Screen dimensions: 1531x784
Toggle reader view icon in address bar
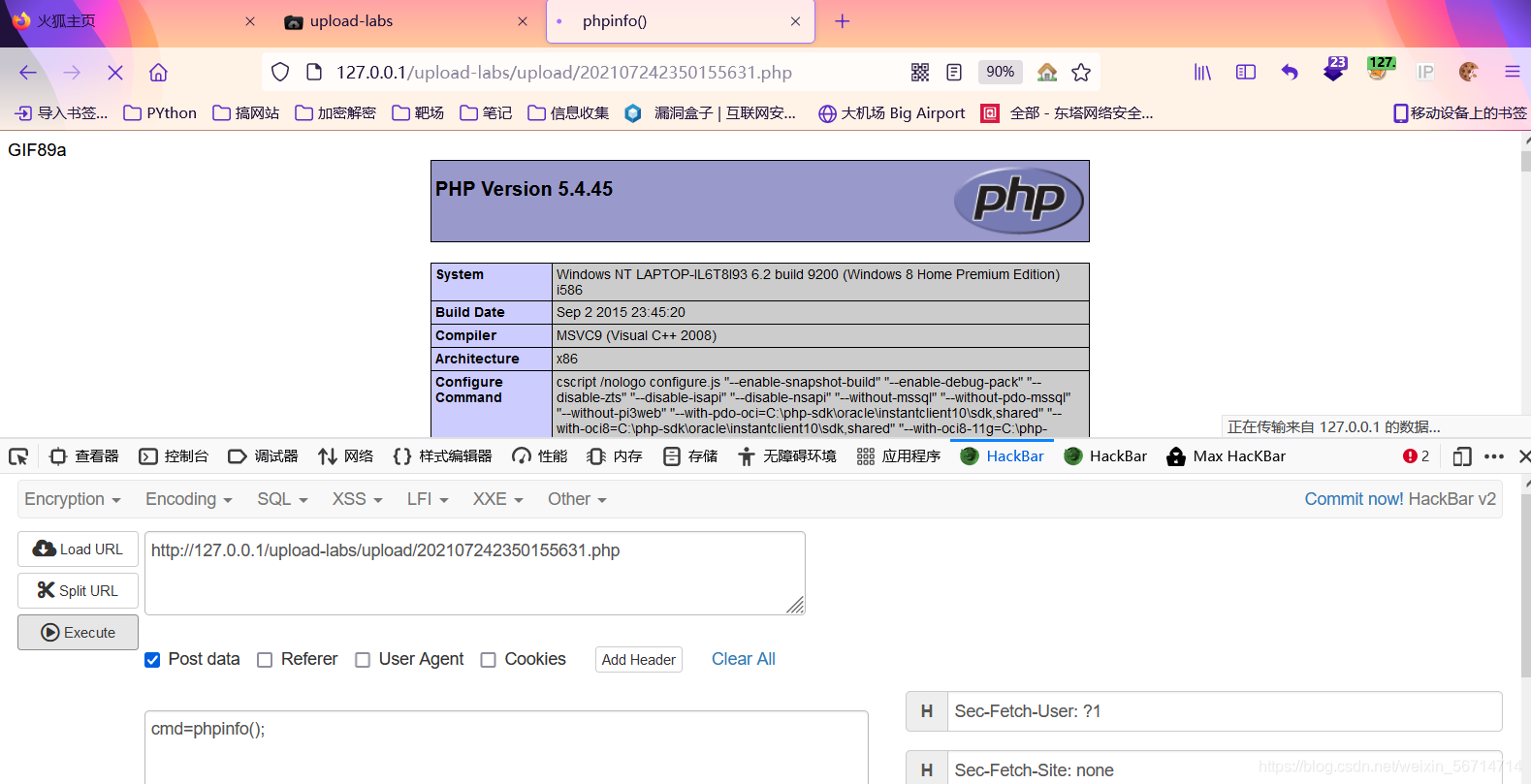click(954, 72)
